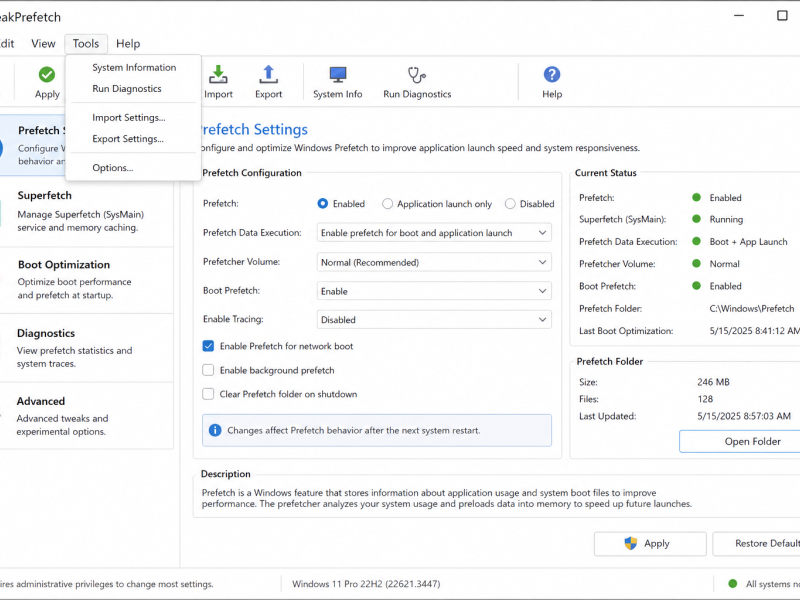Select Prefetch Enabled radio button
The height and width of the screenshot is (600, 800).
point(322,204)
